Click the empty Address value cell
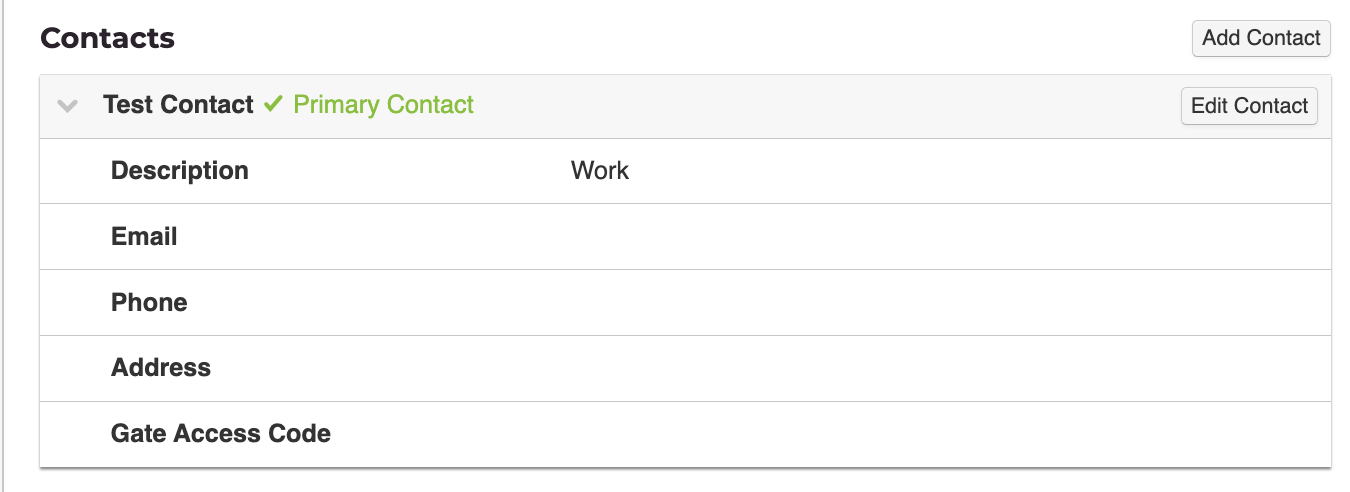1350x492 pixels. point(800,368)
